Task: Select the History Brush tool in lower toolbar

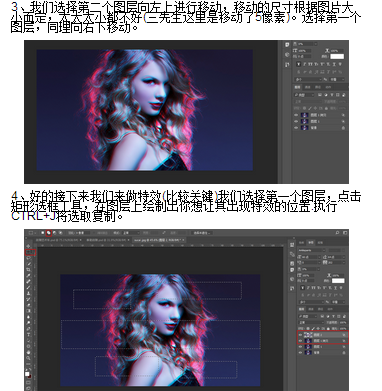Action: [x=29, y=299]
